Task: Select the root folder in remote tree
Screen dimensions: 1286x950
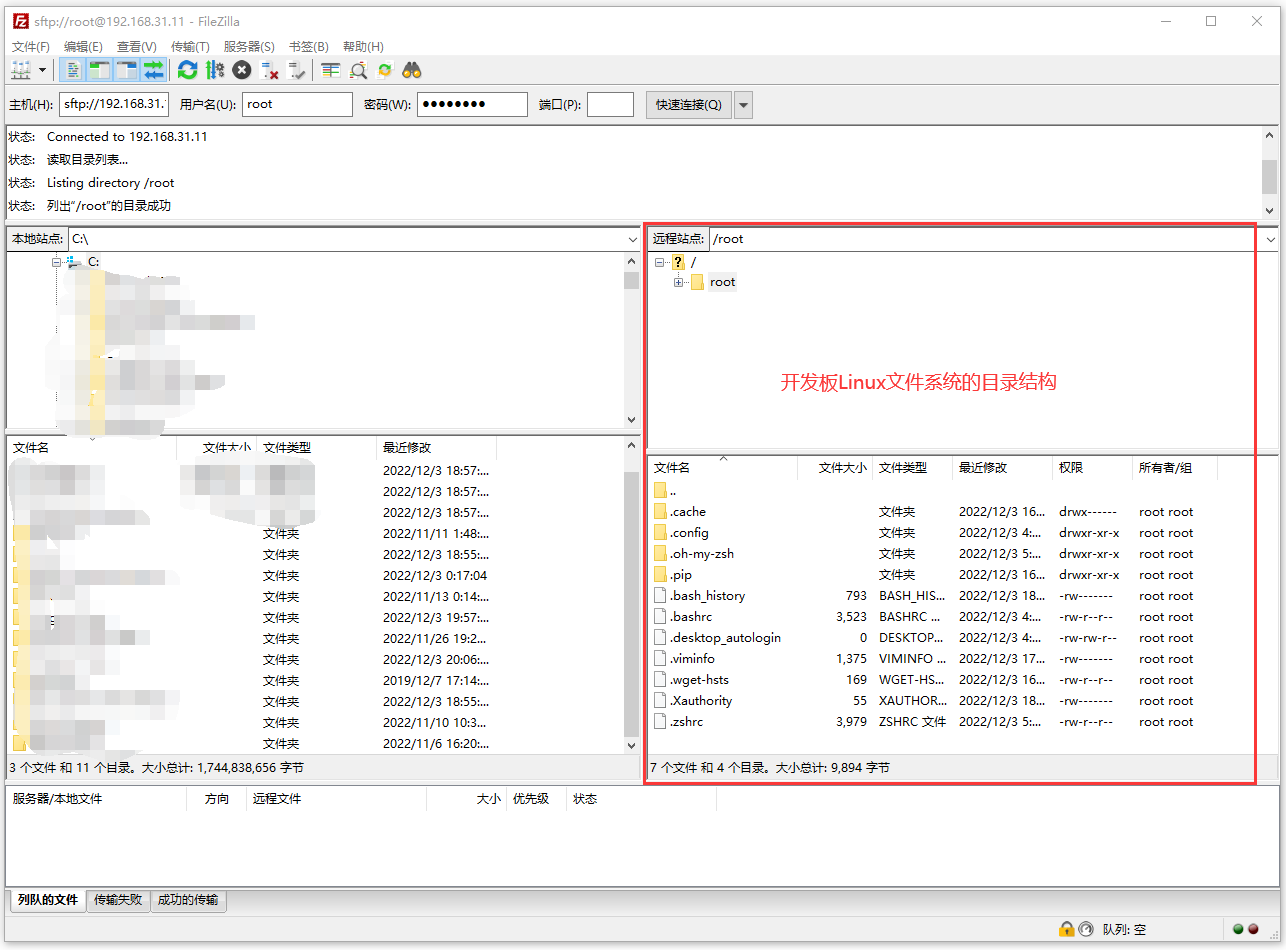Action: pos(722,282)
